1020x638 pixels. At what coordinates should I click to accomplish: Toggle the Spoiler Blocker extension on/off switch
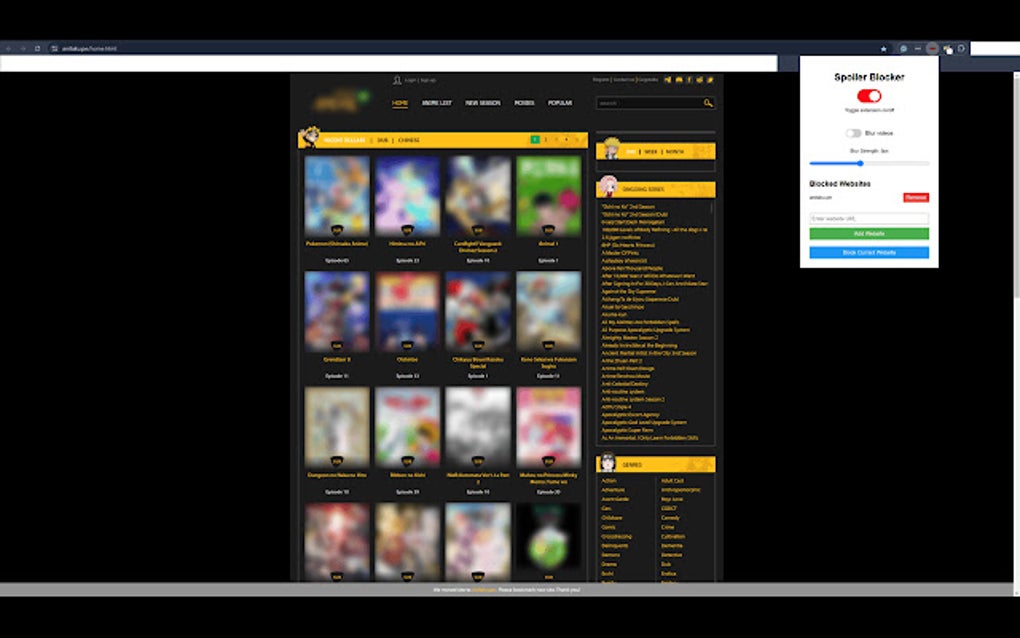pyautogui.click(x=867, y=96)
